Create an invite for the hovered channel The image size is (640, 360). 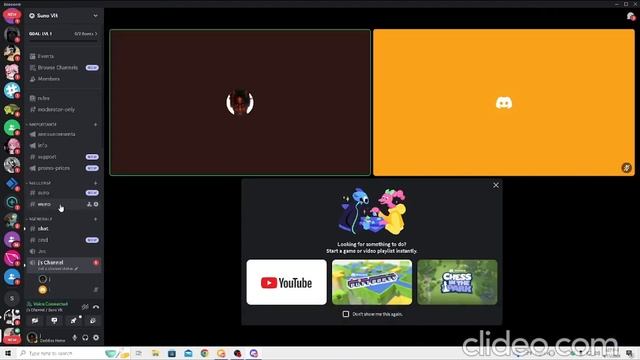(89, 204)
